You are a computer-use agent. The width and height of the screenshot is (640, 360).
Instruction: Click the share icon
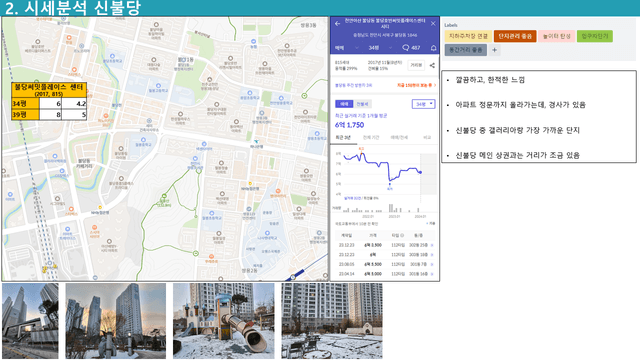(x=432, y=65)
